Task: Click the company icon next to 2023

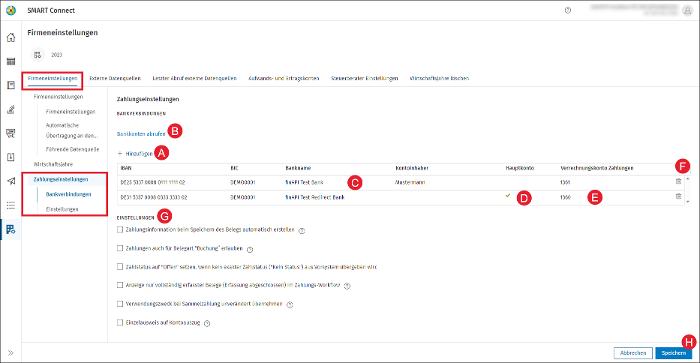Action: (x=38, y=55)
